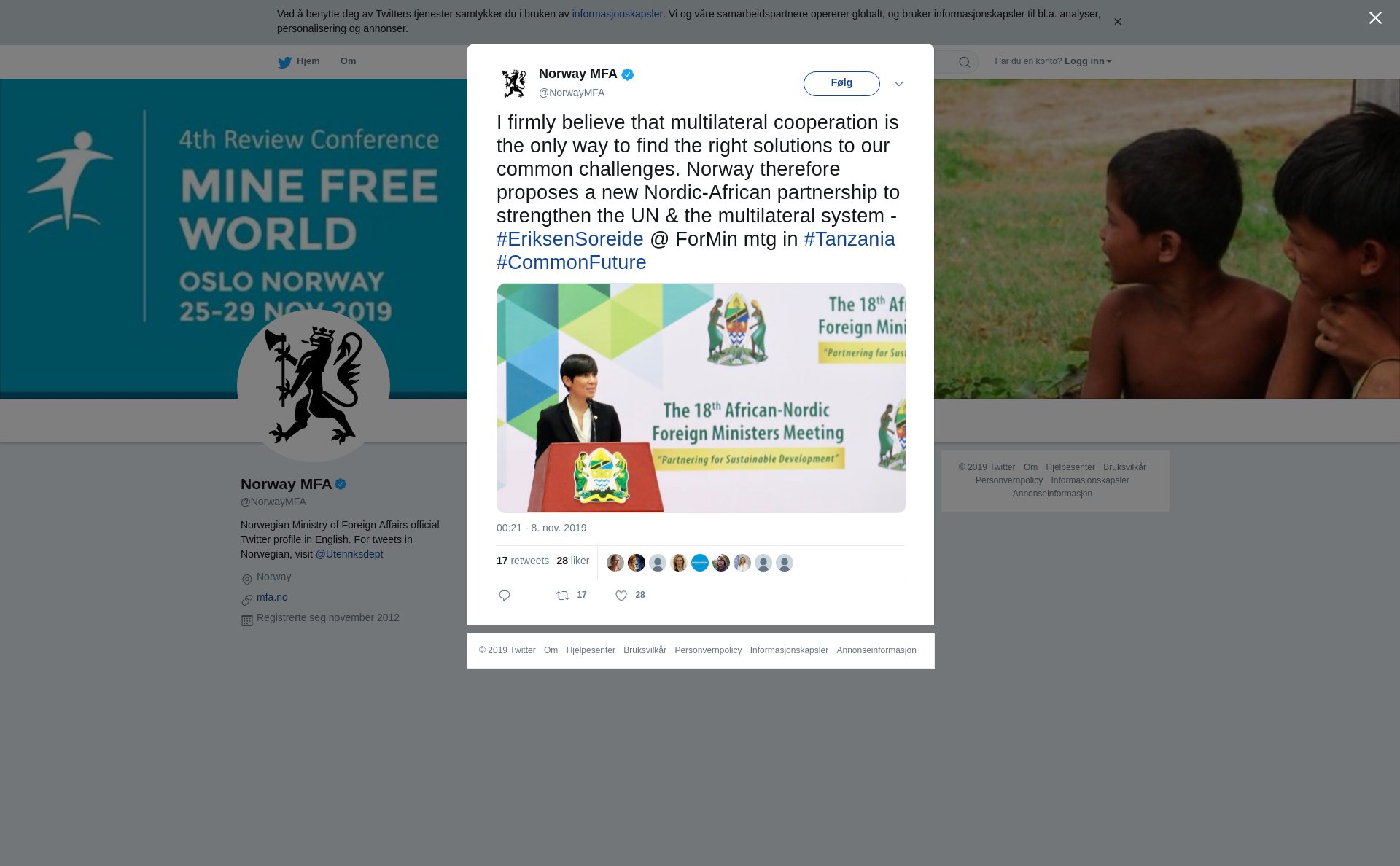Click the Twitter bird Hjem icon
This screenshot has height=866, width=1400.
pos(284,62)
